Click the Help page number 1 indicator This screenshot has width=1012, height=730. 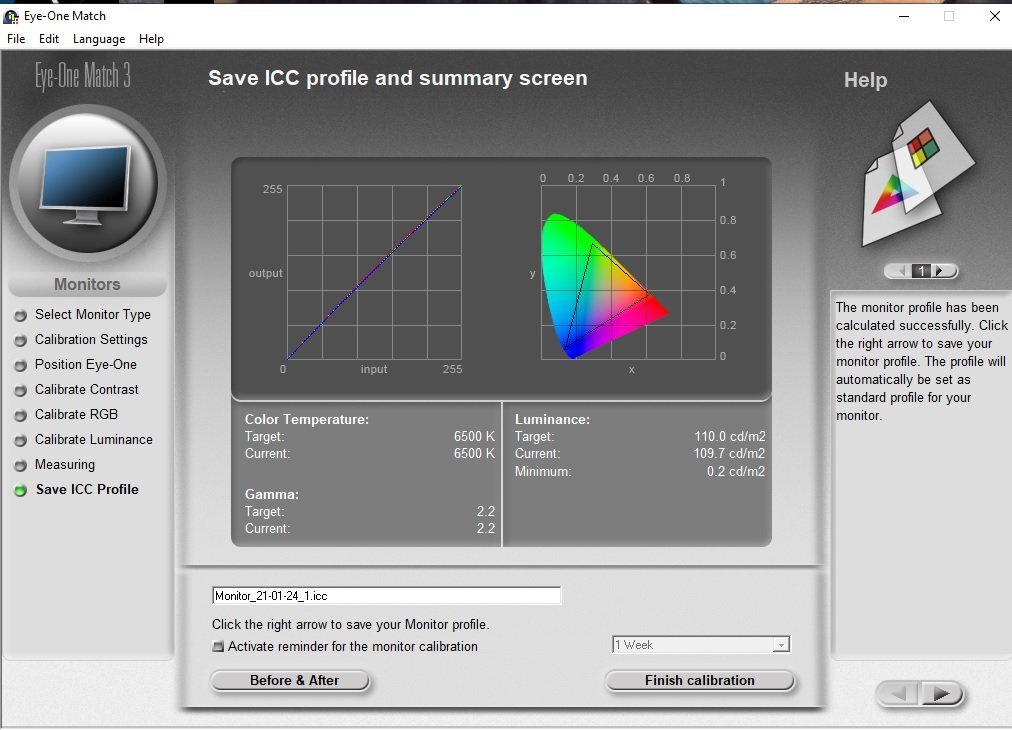tap(922, 271)
